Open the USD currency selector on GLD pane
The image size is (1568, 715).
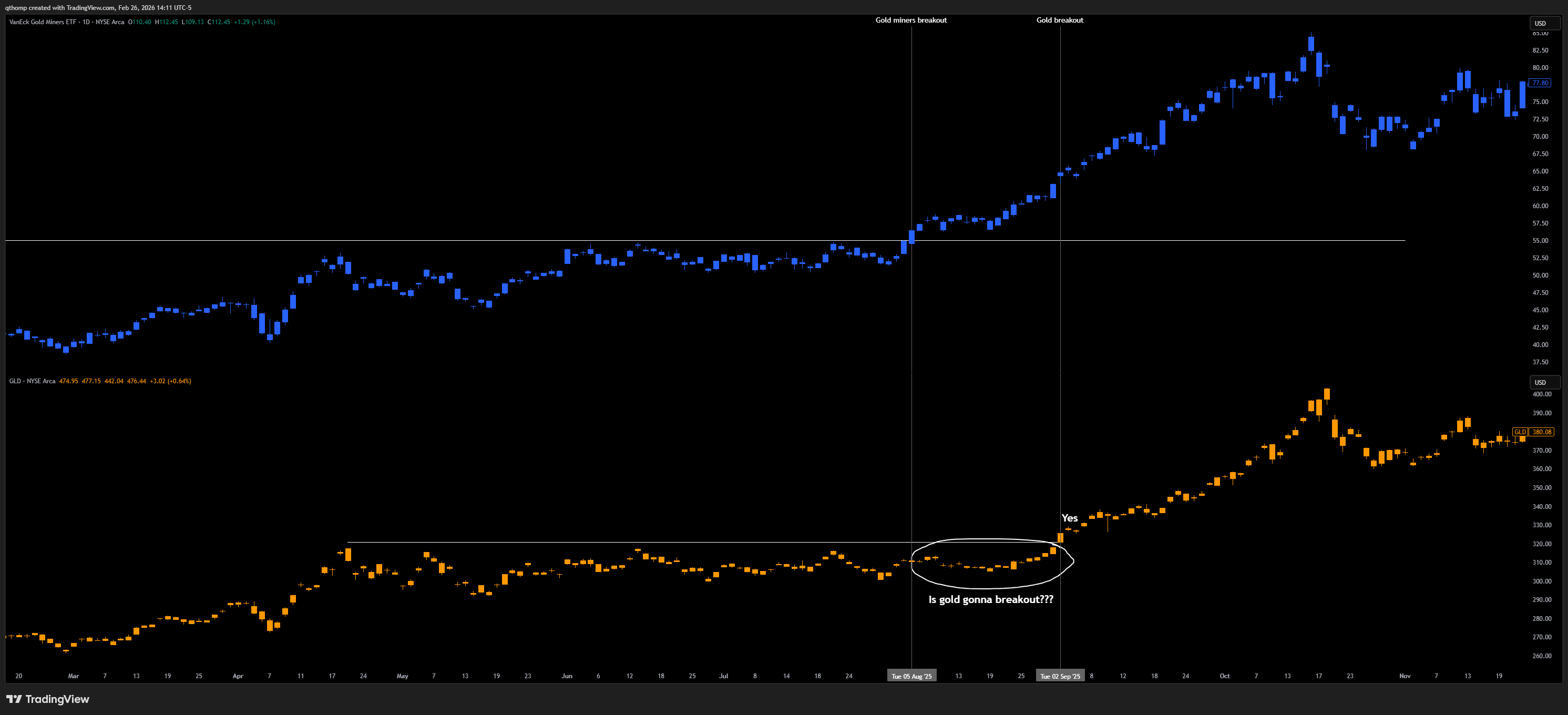pos(1544,382)
